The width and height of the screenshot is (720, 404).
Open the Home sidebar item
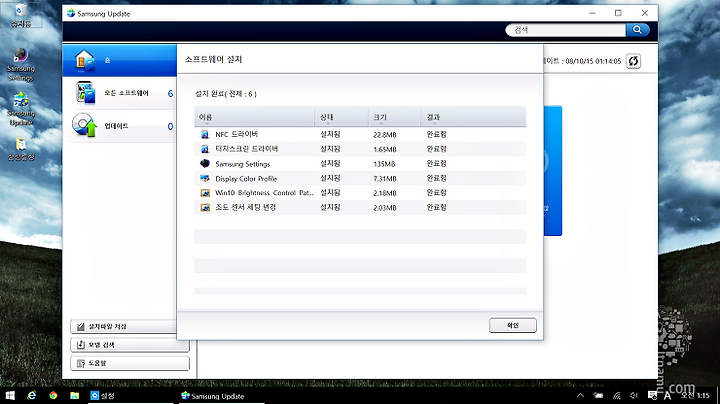click(x=119, y=60)
